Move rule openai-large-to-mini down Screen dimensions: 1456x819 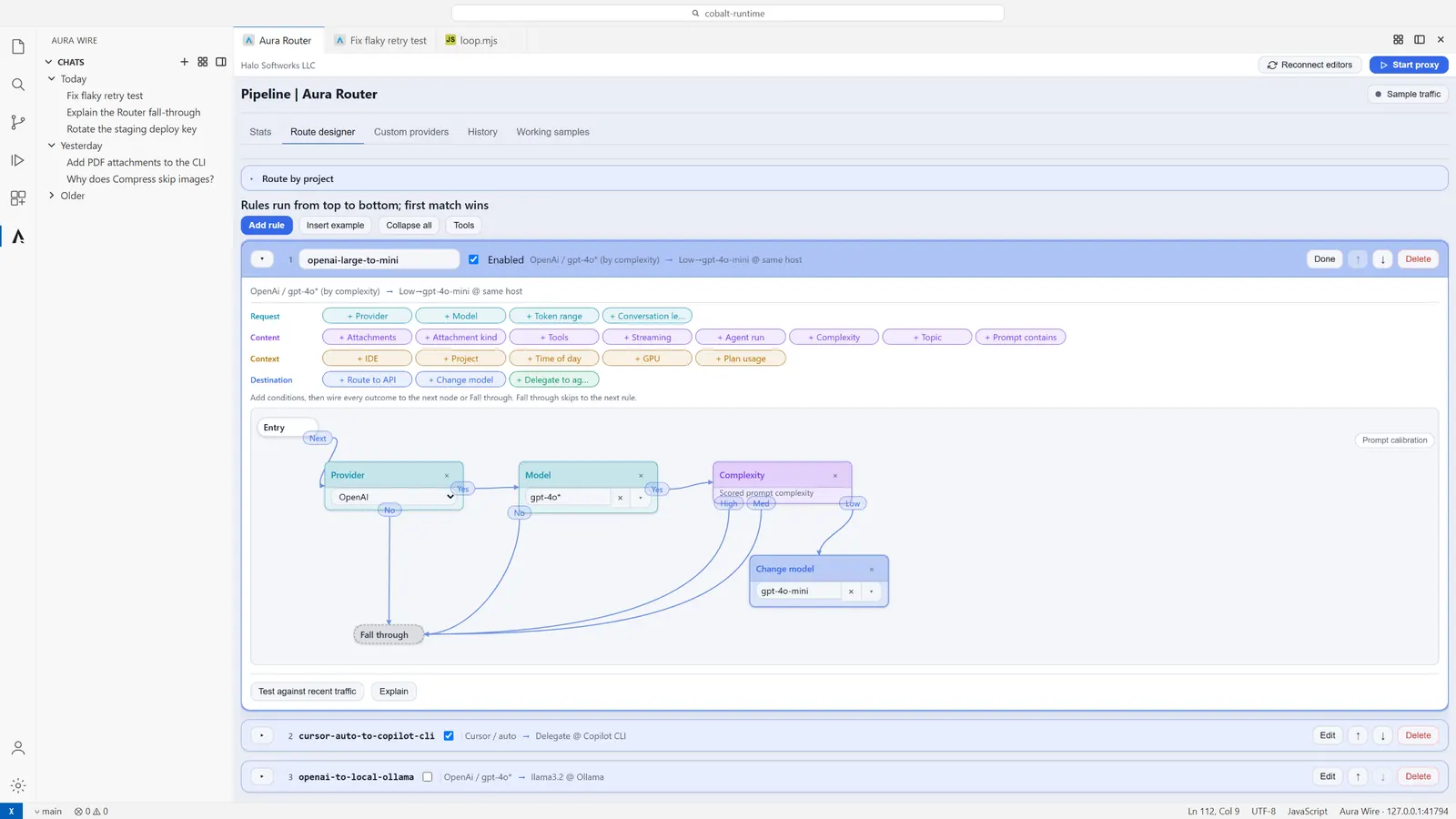coord(1382,259)
